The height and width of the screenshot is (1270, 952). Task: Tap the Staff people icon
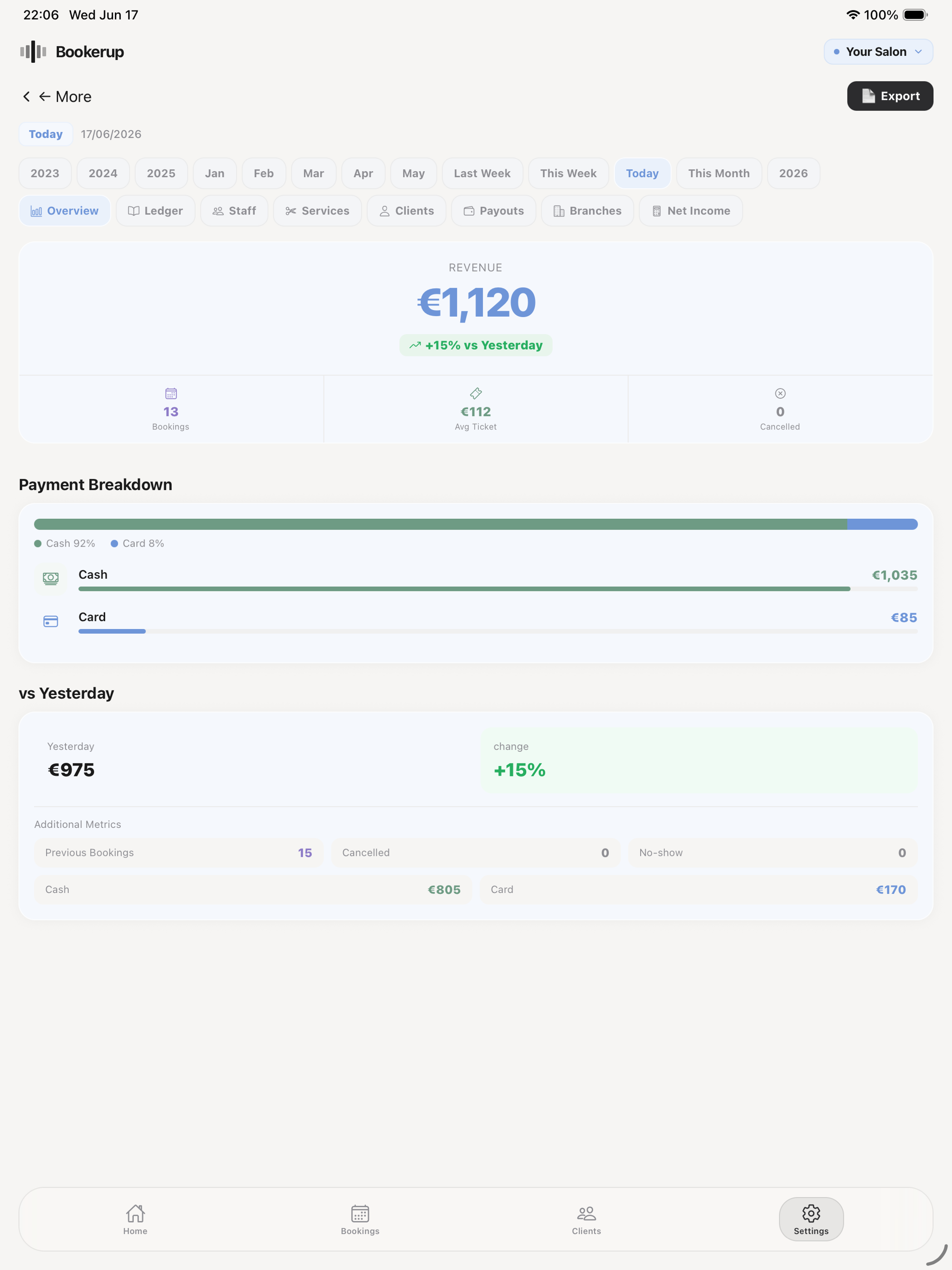point(218,212)
